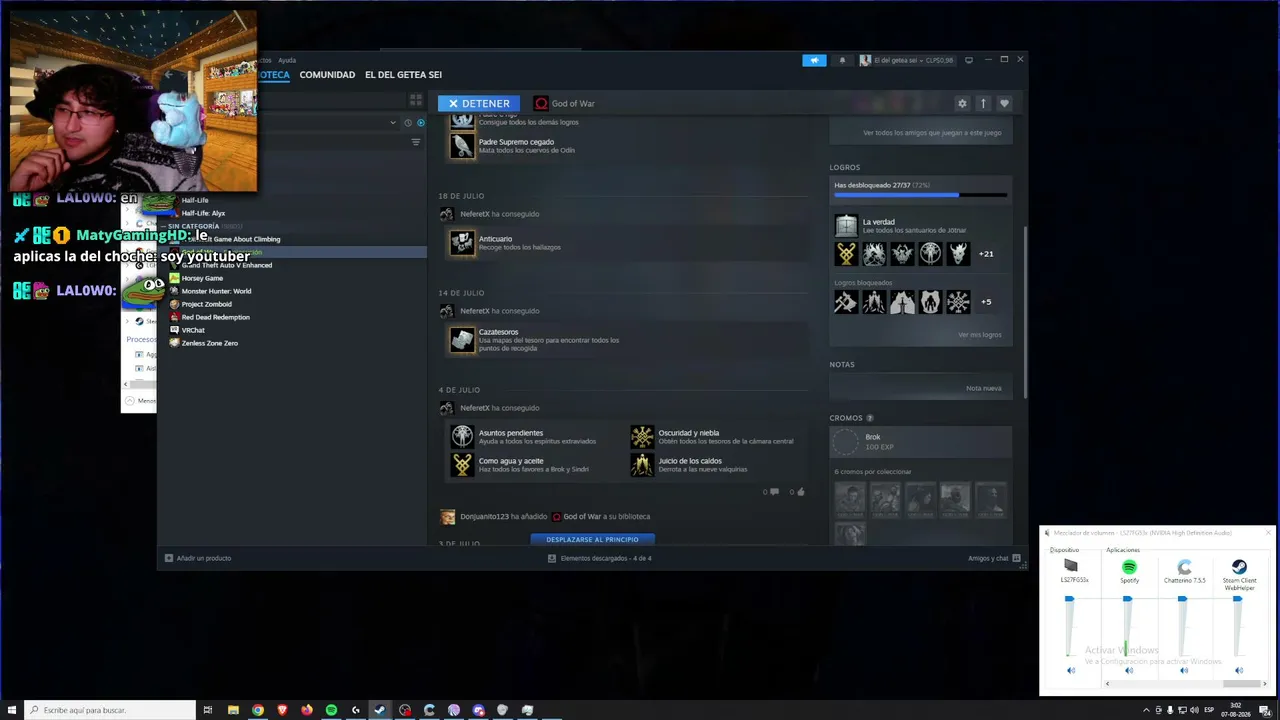This screenshot has width=1280, height=720.
Task: Select Project Zomboid in library list
Action: (x=206, y=304)
